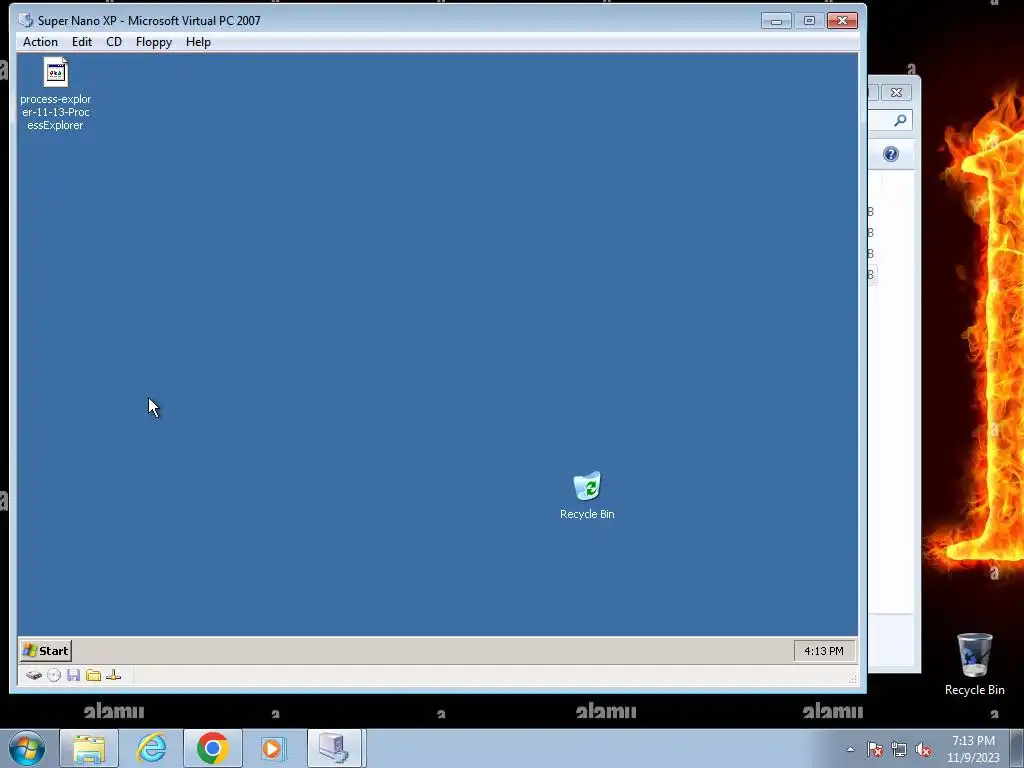The image size is (1024, 768).
Task: Open the Help menu in Virtual PC
Action: coord(198,42)
